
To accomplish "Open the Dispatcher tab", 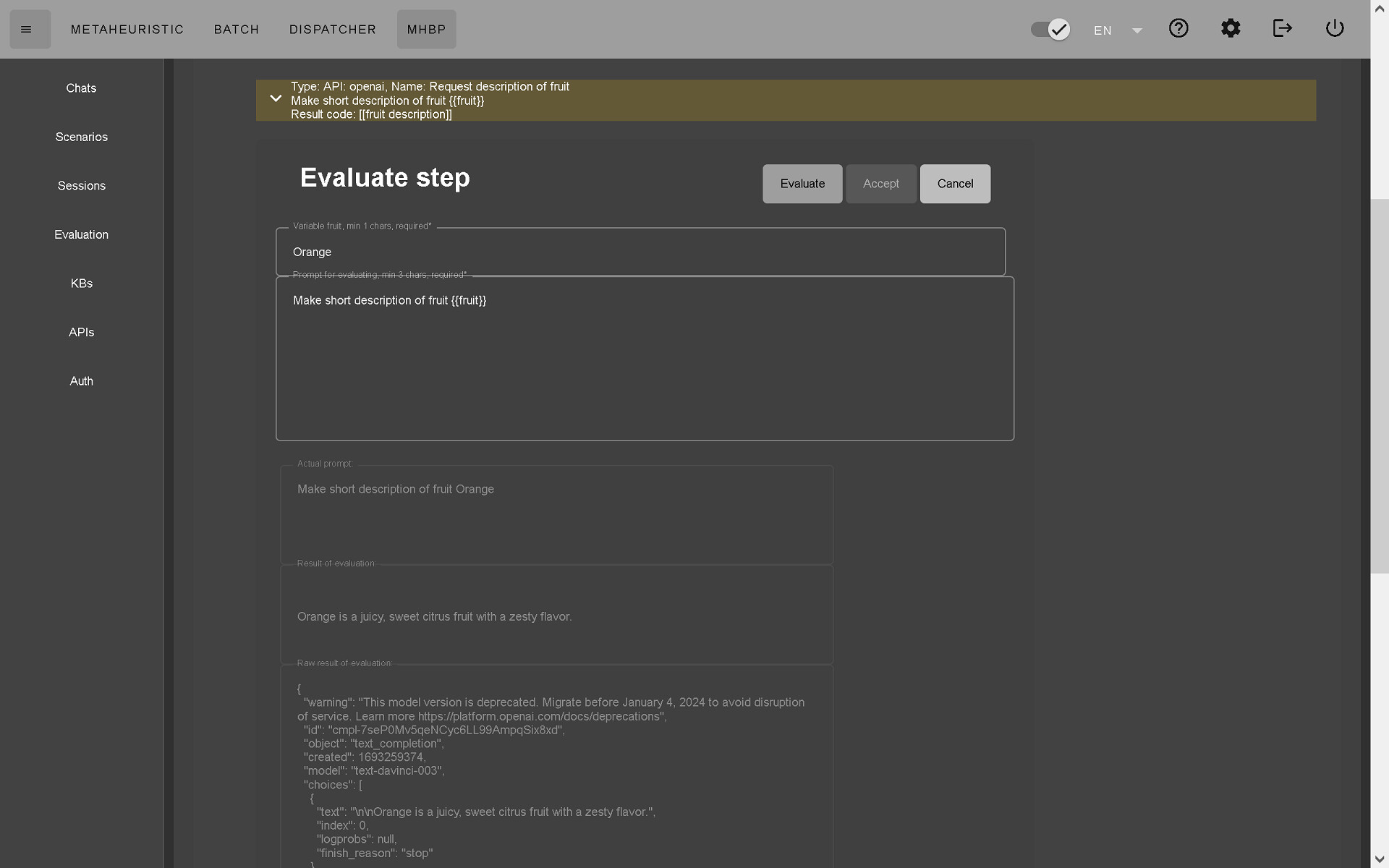I will pos(333,29).
